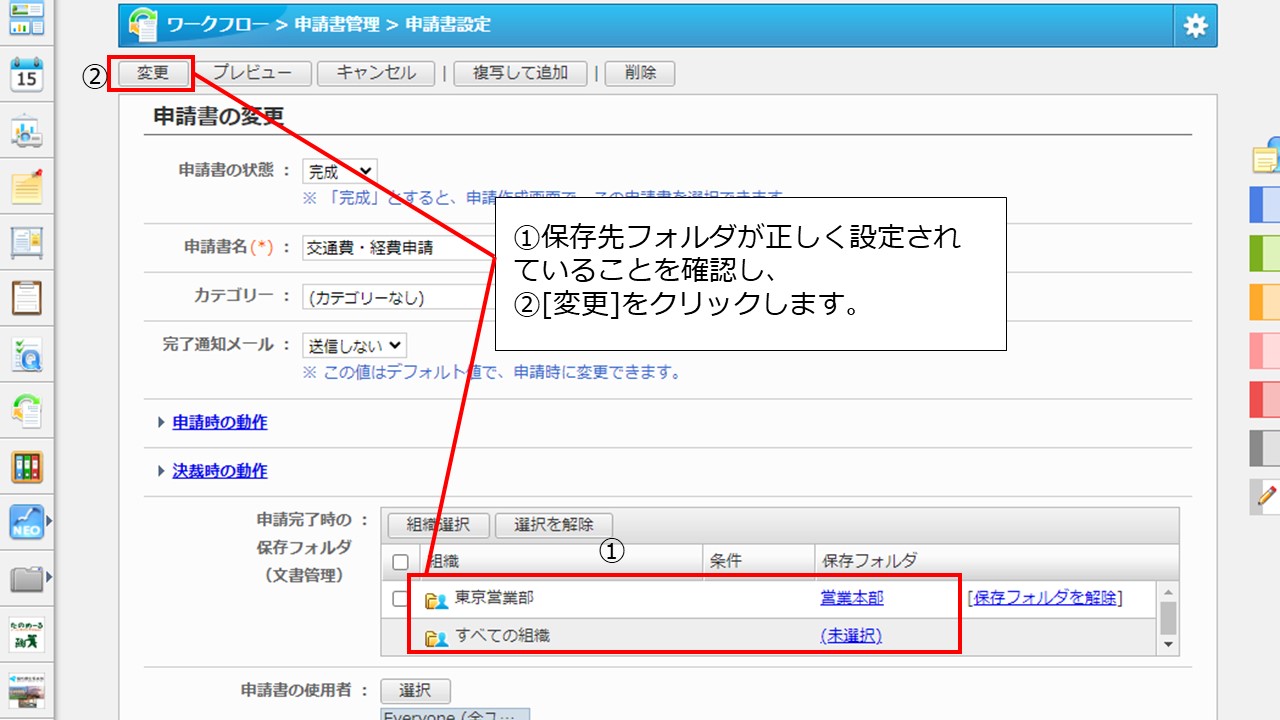Screen dimensions: 1280x720
Task: Tick the checkbox for 東京営業部 row
Action: [400, 598]
